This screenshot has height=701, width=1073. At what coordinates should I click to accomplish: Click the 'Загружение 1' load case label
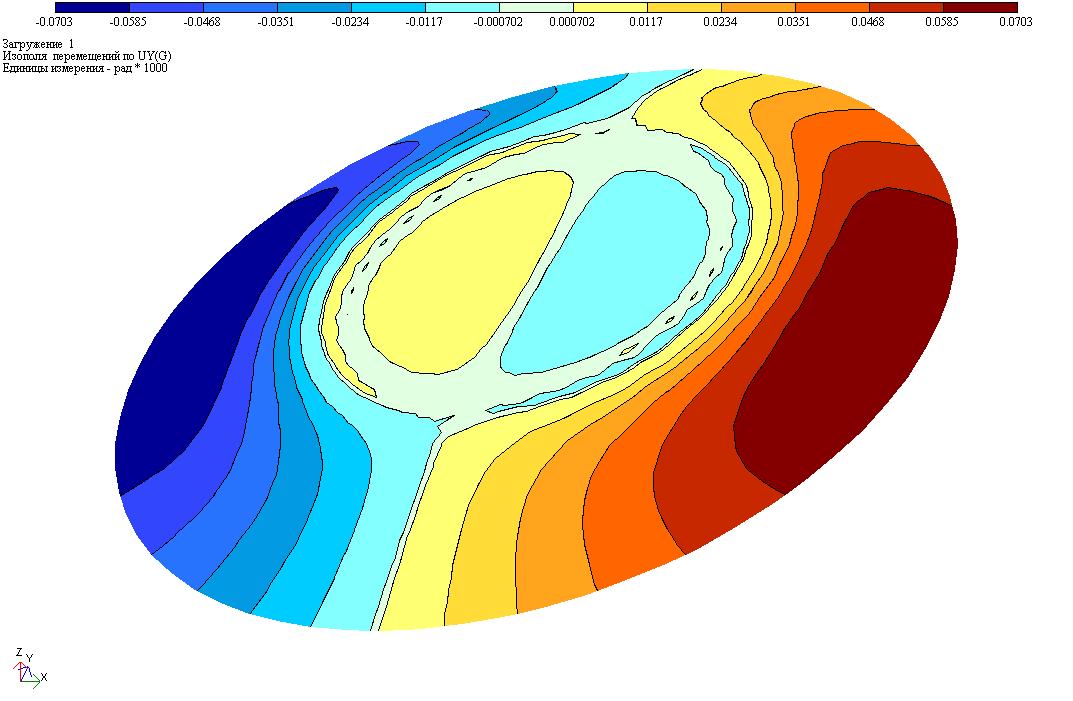pyautogui.click(x=38, y=44)
